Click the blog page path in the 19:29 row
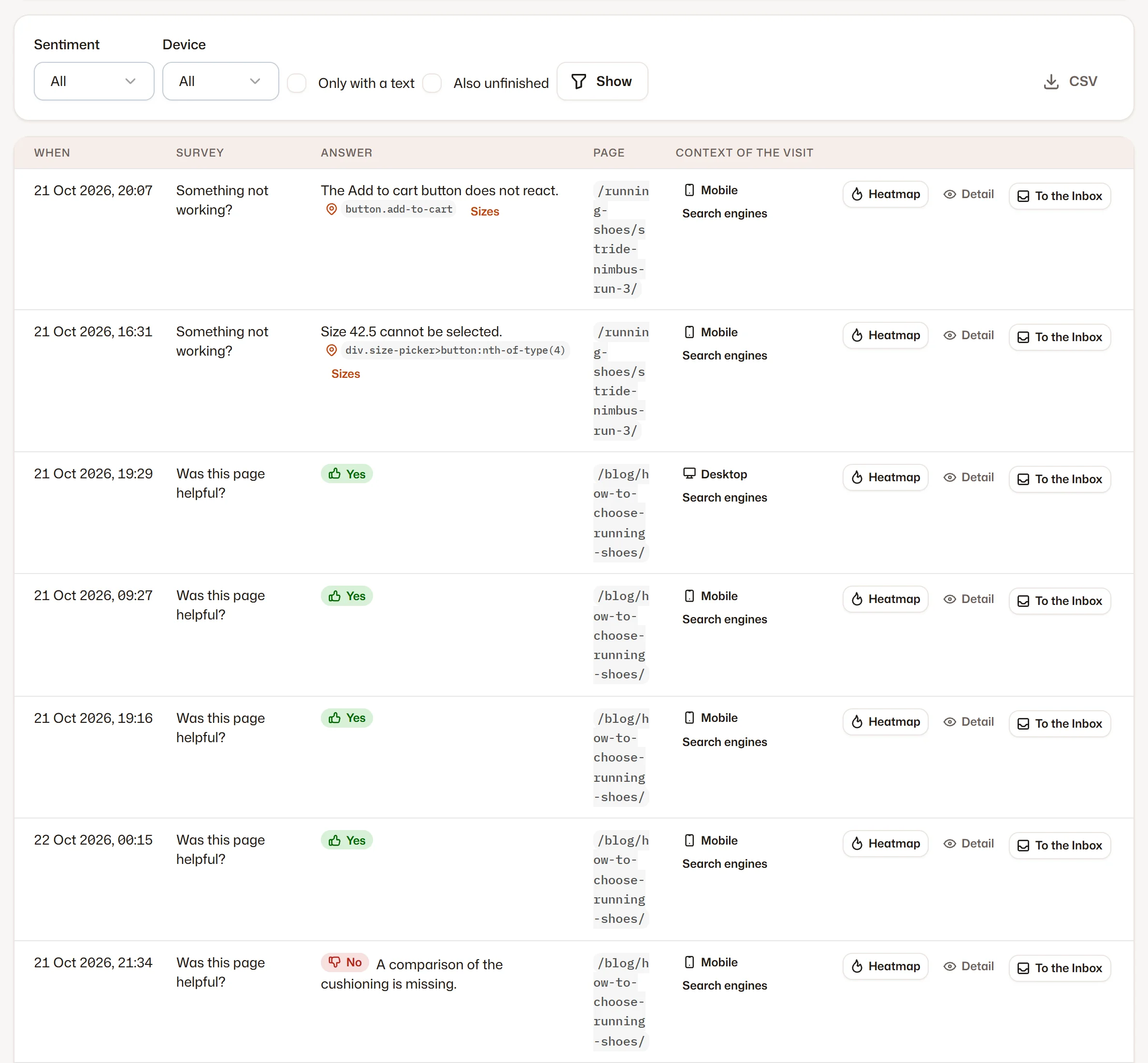This screenshot has height=1063, width=1148. [621, 513]
